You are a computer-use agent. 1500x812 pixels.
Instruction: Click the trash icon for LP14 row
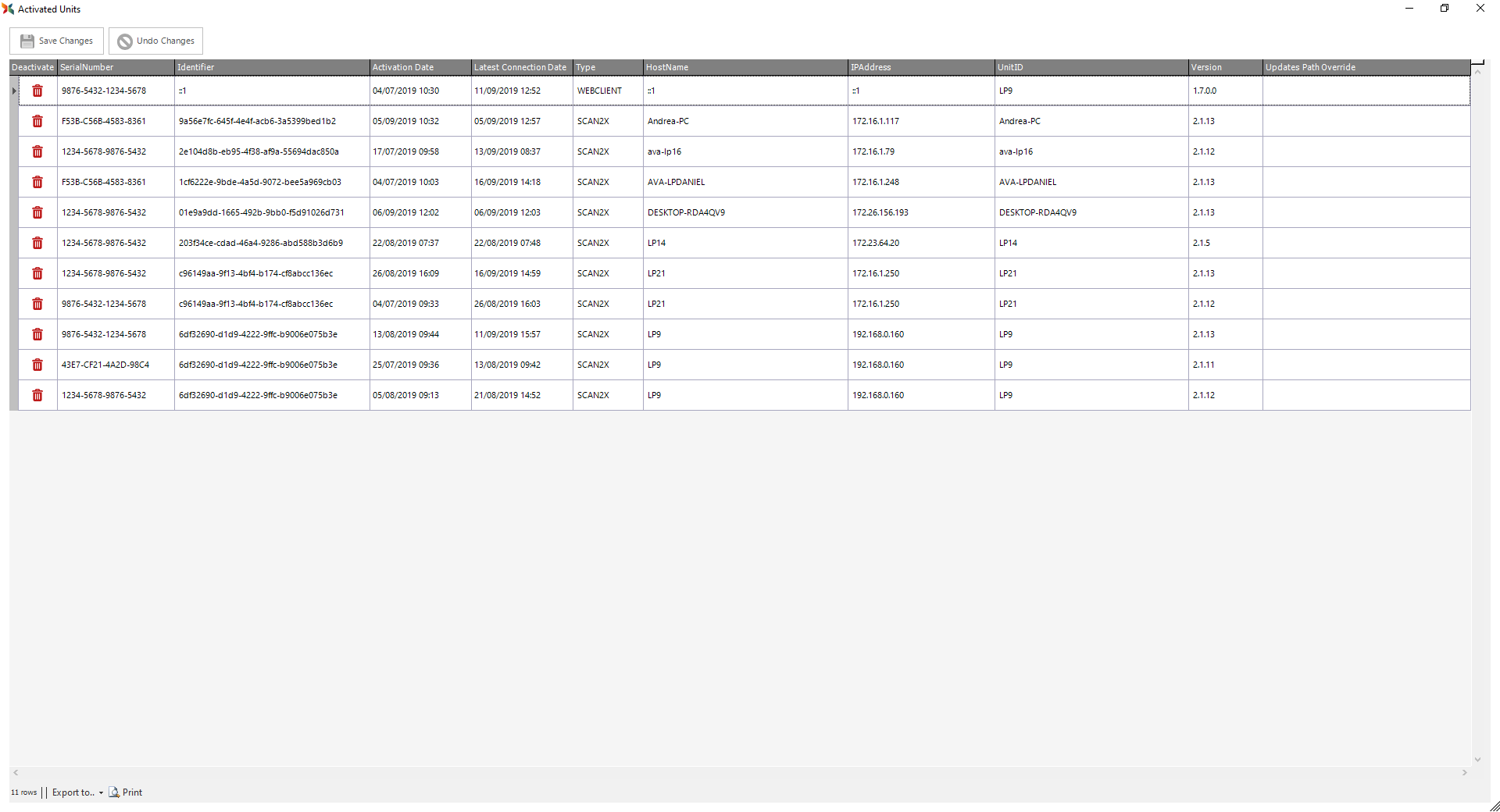37,243
